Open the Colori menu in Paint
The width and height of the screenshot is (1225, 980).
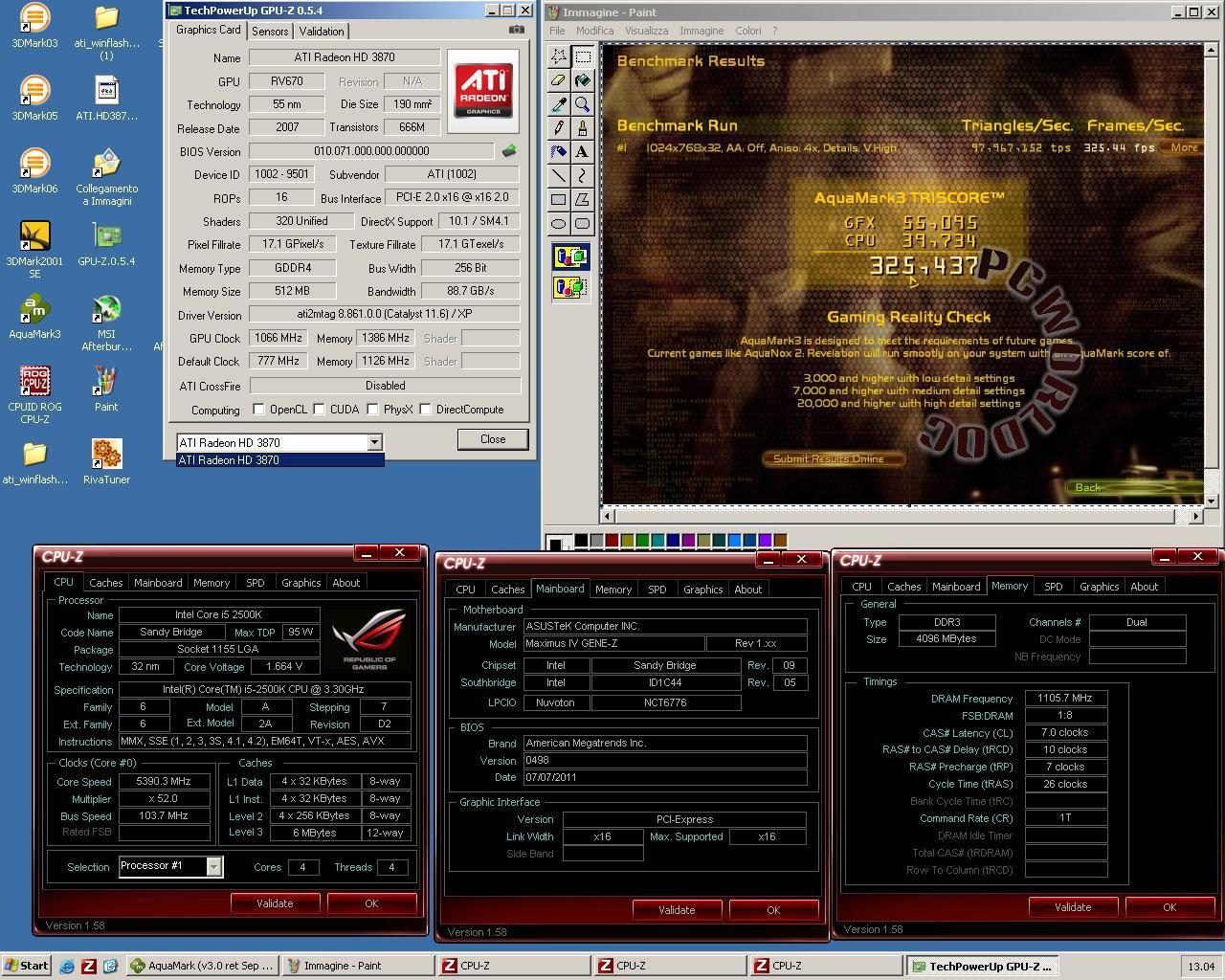[x=748, y=31]
